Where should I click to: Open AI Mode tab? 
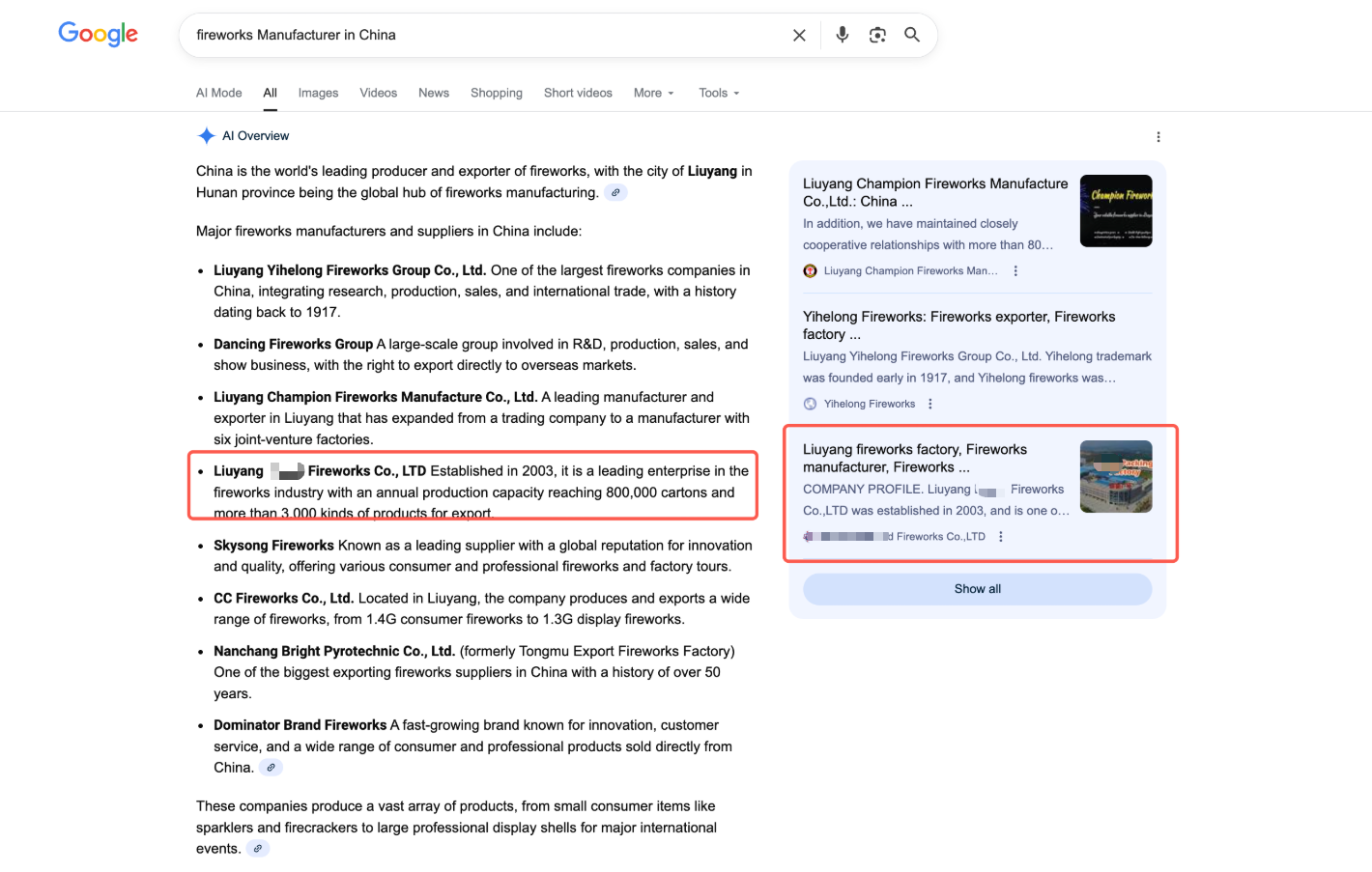(218, 93)
